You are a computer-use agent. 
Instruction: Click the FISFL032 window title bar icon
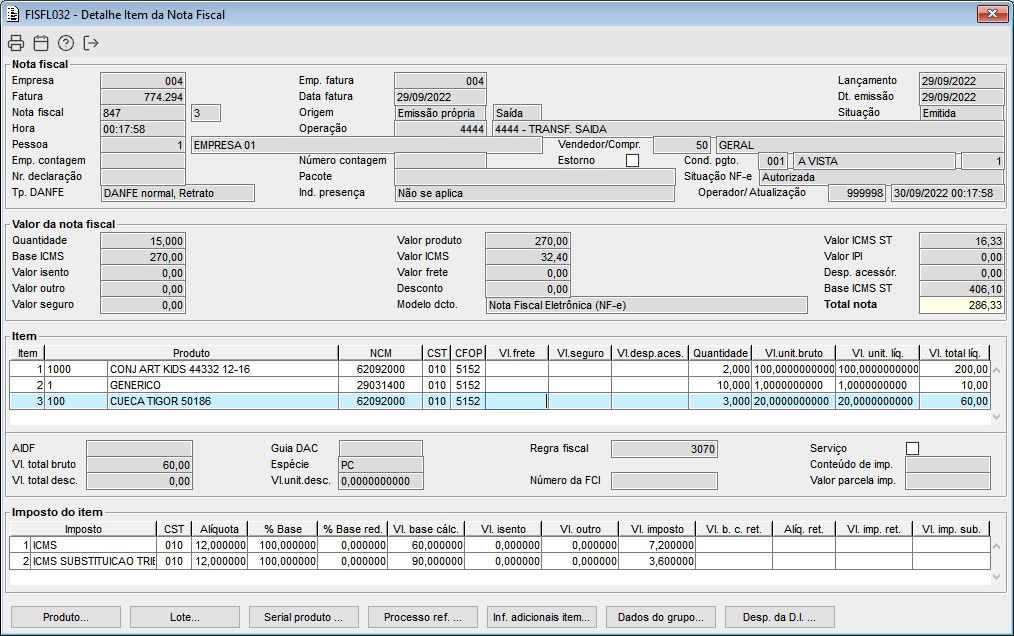[x=13, y=14]
